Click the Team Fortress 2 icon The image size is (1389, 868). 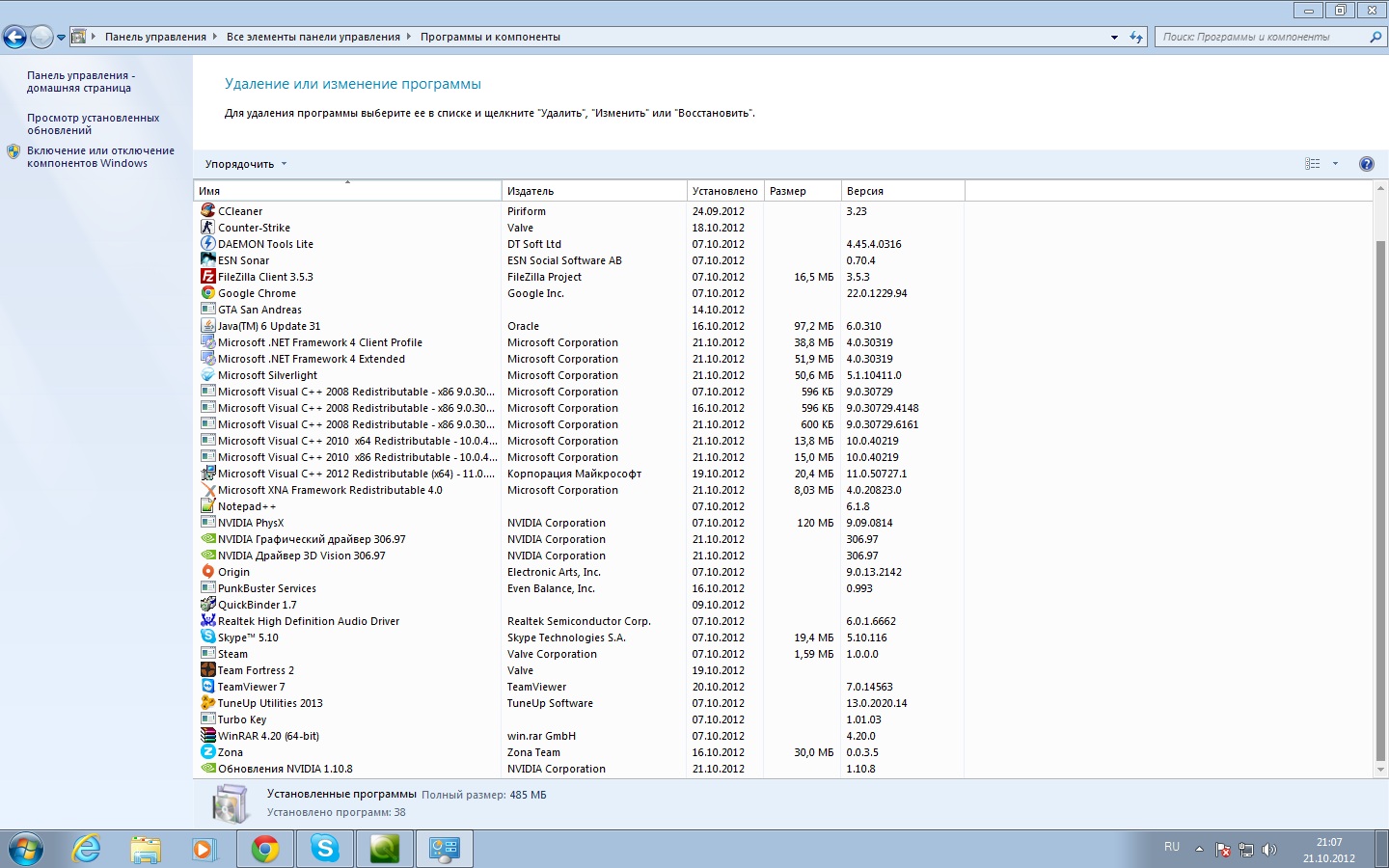(x=207, y=669)
